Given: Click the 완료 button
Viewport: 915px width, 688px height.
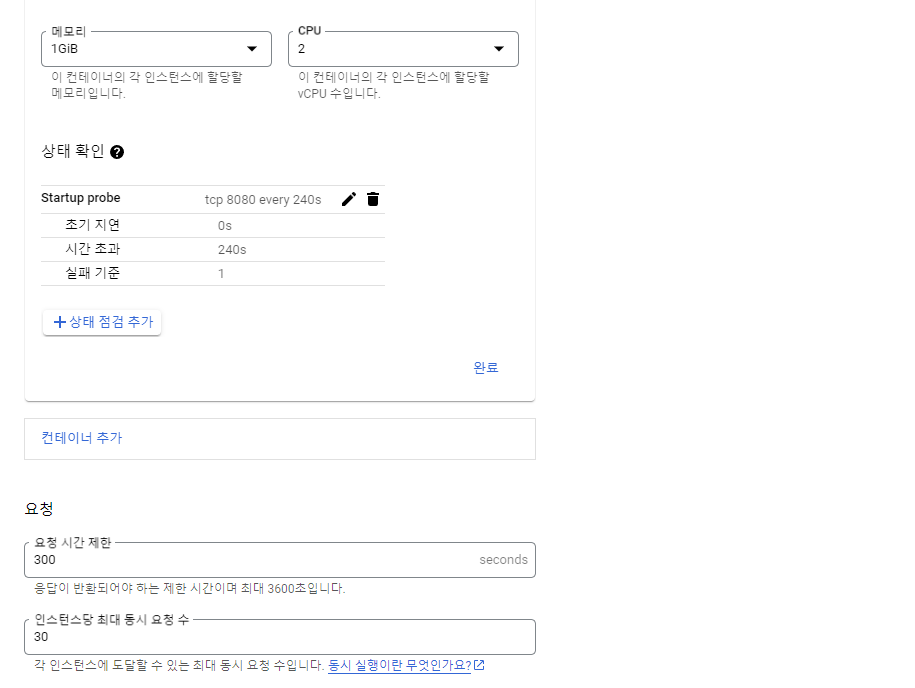Looking at the screenshot, I should 486,368.
